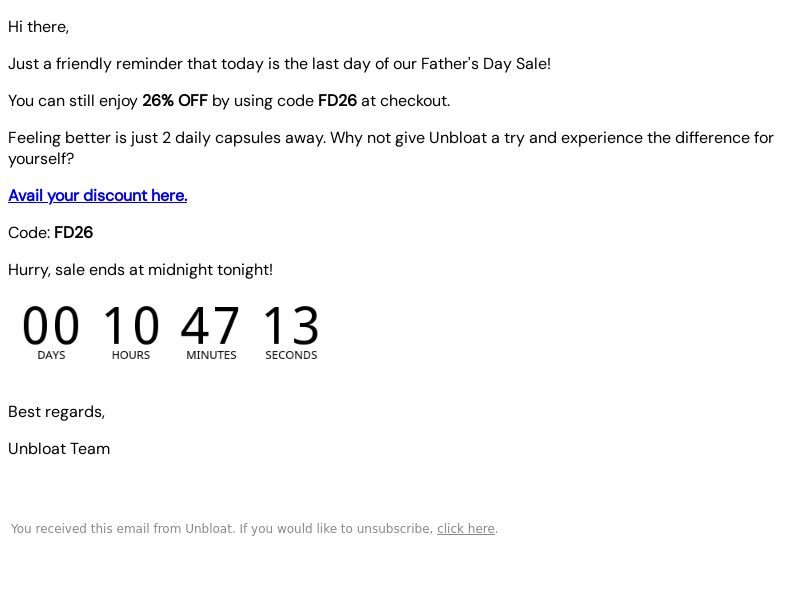This screenshot has height=600, width=800.
Task: Click the 'You received this email from Unbloat' footer text
Action: (x=222, y=529)
